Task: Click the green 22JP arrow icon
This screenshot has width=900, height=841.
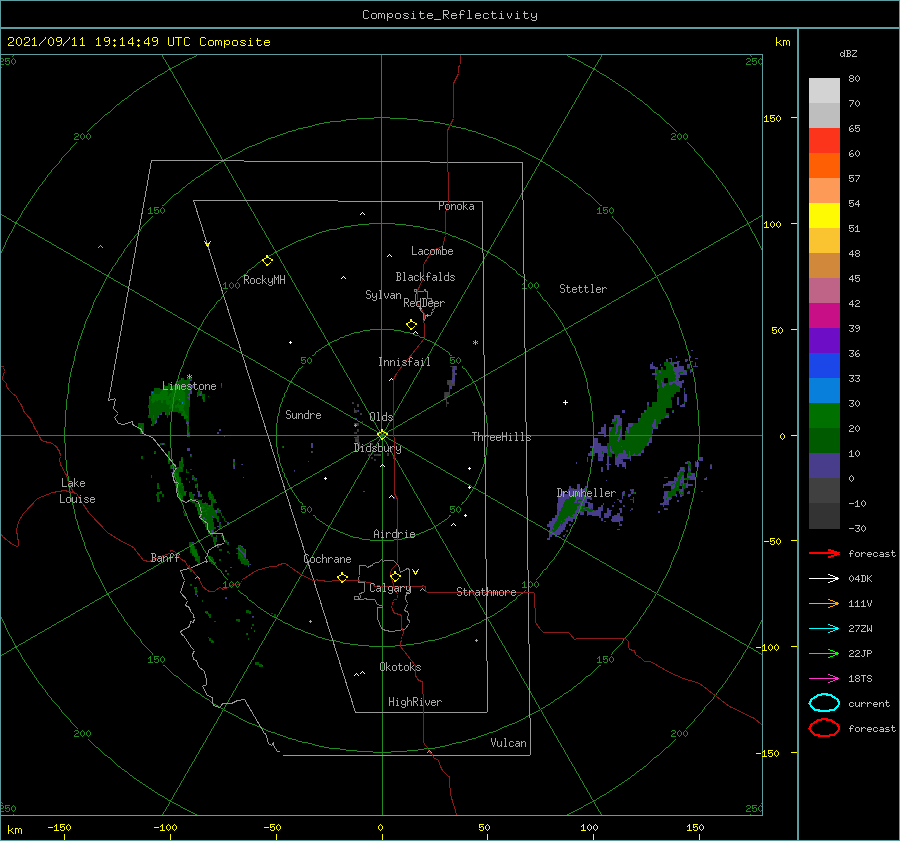Action: coord(824,653)
